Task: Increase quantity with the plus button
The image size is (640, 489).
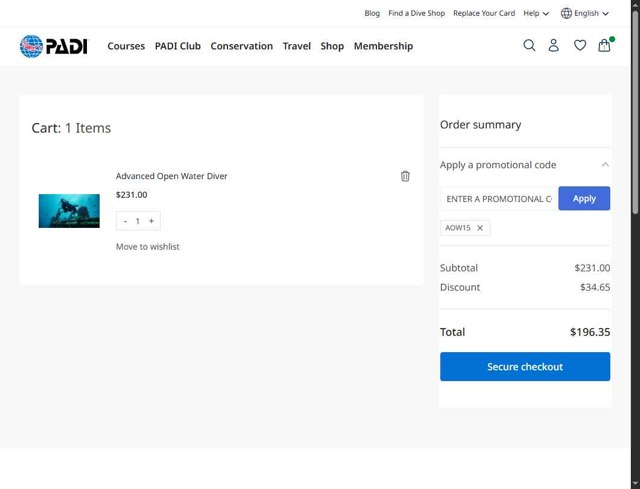Action: 151,221
